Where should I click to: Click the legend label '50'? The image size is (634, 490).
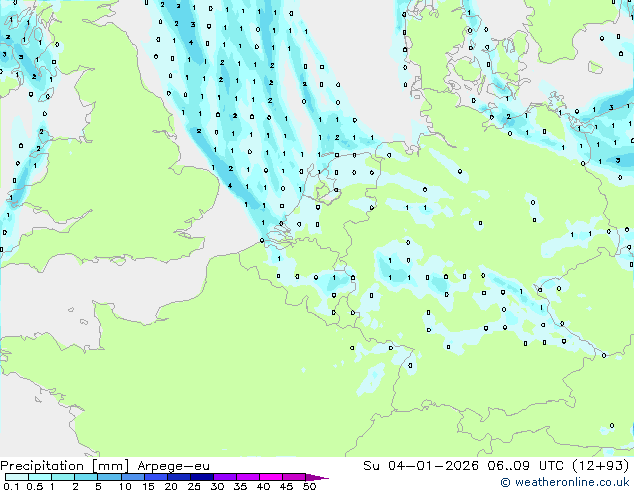point(310,486)
